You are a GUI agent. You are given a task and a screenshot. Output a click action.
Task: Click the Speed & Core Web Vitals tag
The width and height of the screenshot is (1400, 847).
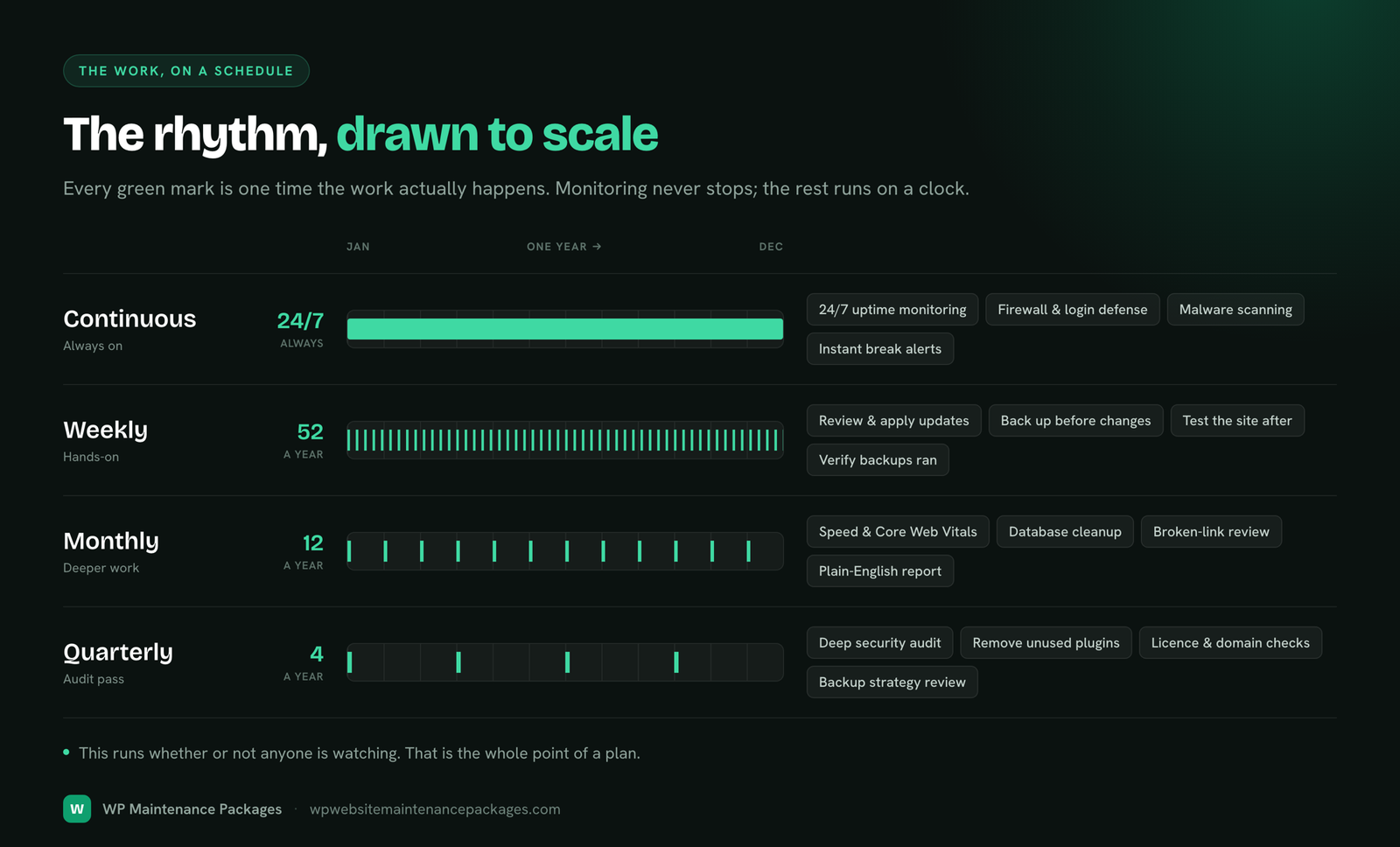pyautogui.click(x=898, y=532)
